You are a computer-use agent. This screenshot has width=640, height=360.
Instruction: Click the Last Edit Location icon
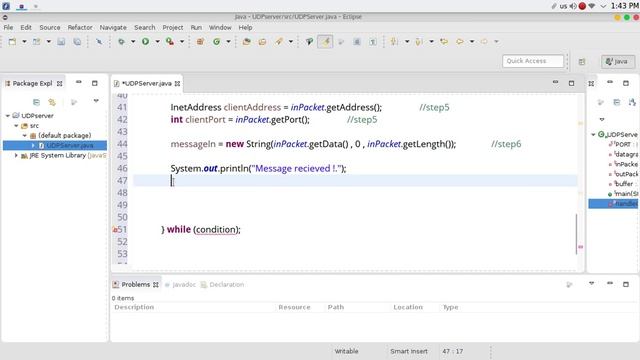(x=444, y=42)
